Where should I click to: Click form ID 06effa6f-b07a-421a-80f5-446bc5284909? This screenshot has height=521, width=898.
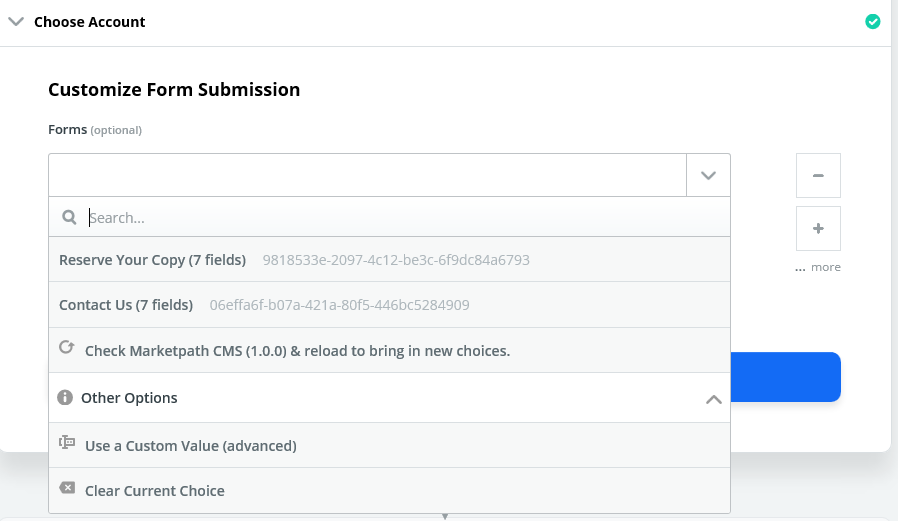(339, 305)
